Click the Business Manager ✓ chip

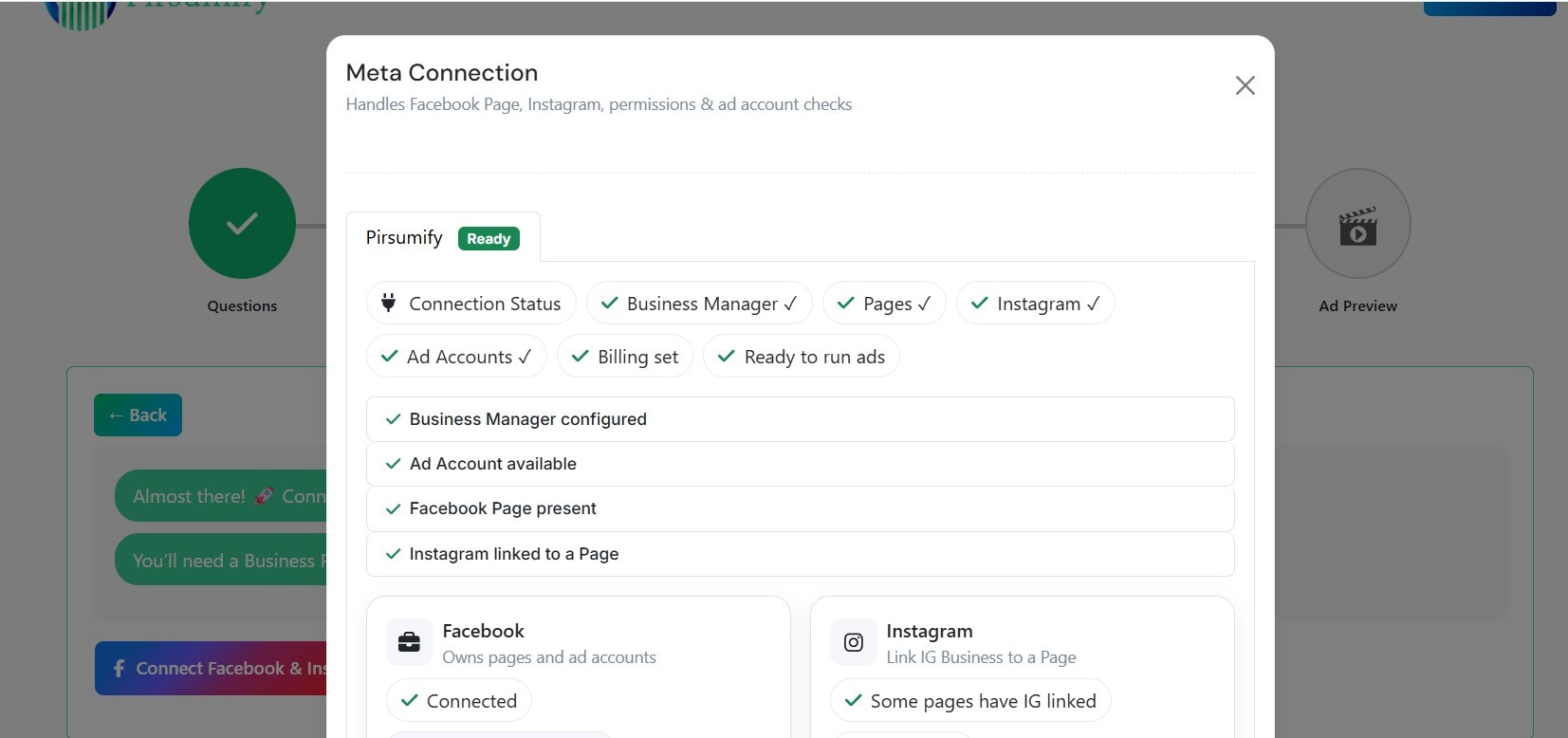pos(699,304)
